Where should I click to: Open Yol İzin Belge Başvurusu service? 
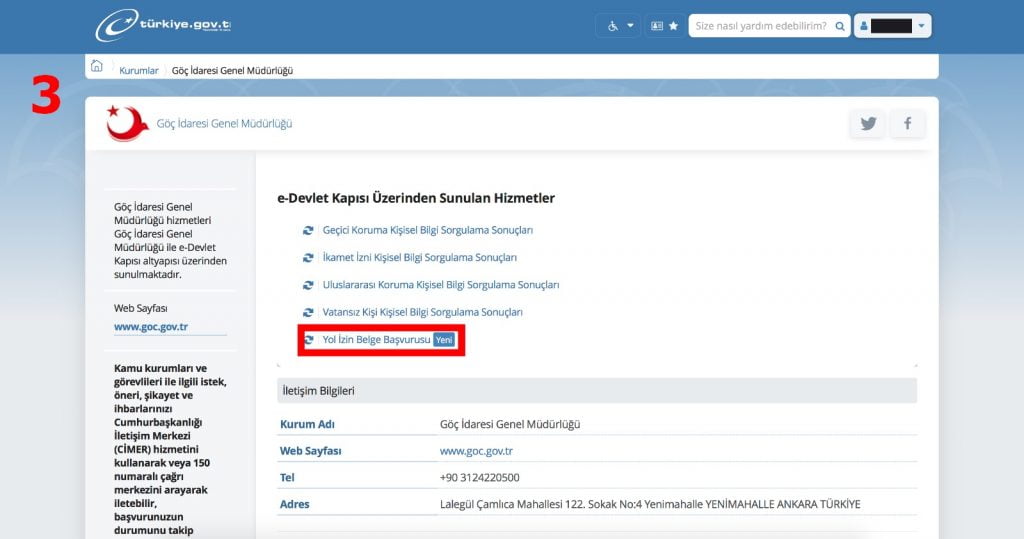point(376,340)
